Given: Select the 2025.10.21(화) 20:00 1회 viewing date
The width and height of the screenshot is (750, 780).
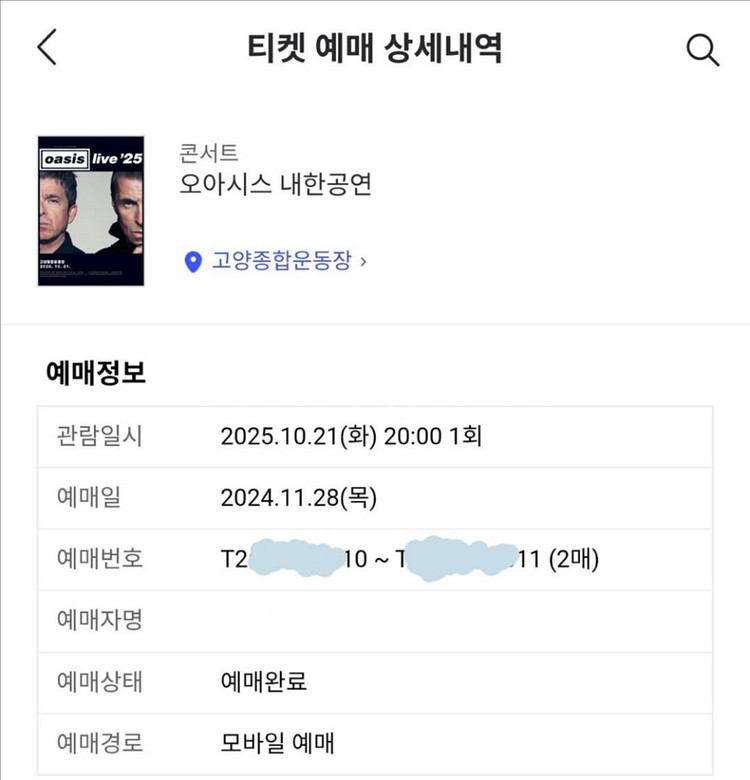Looking at the screenshot, I should coord(352,437).
